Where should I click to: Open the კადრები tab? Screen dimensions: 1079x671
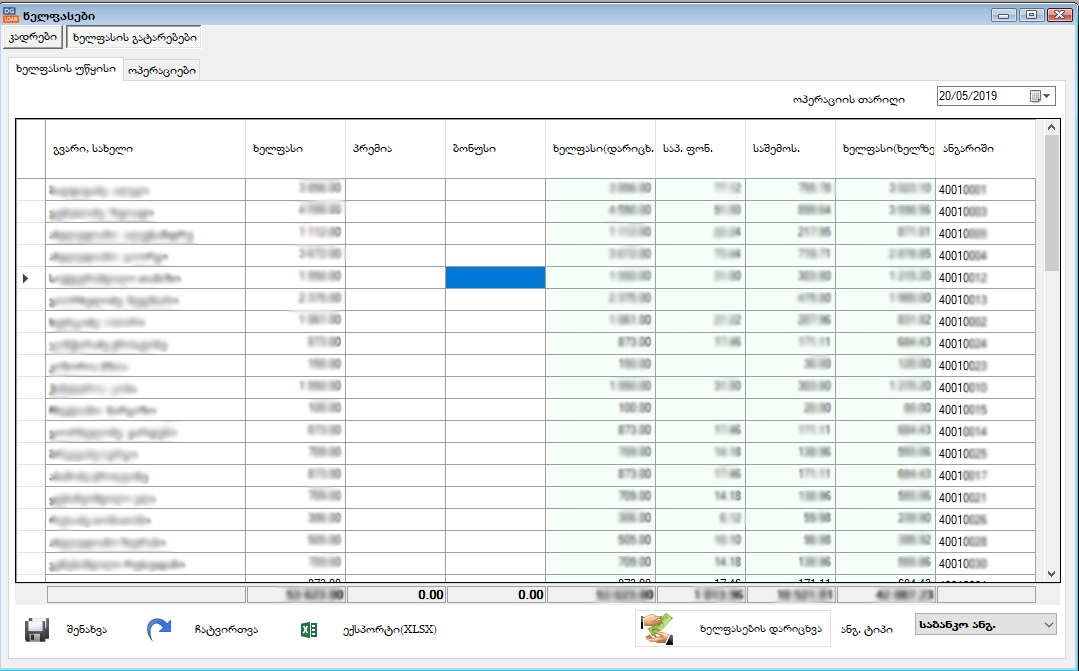click(x=33, y=37)
